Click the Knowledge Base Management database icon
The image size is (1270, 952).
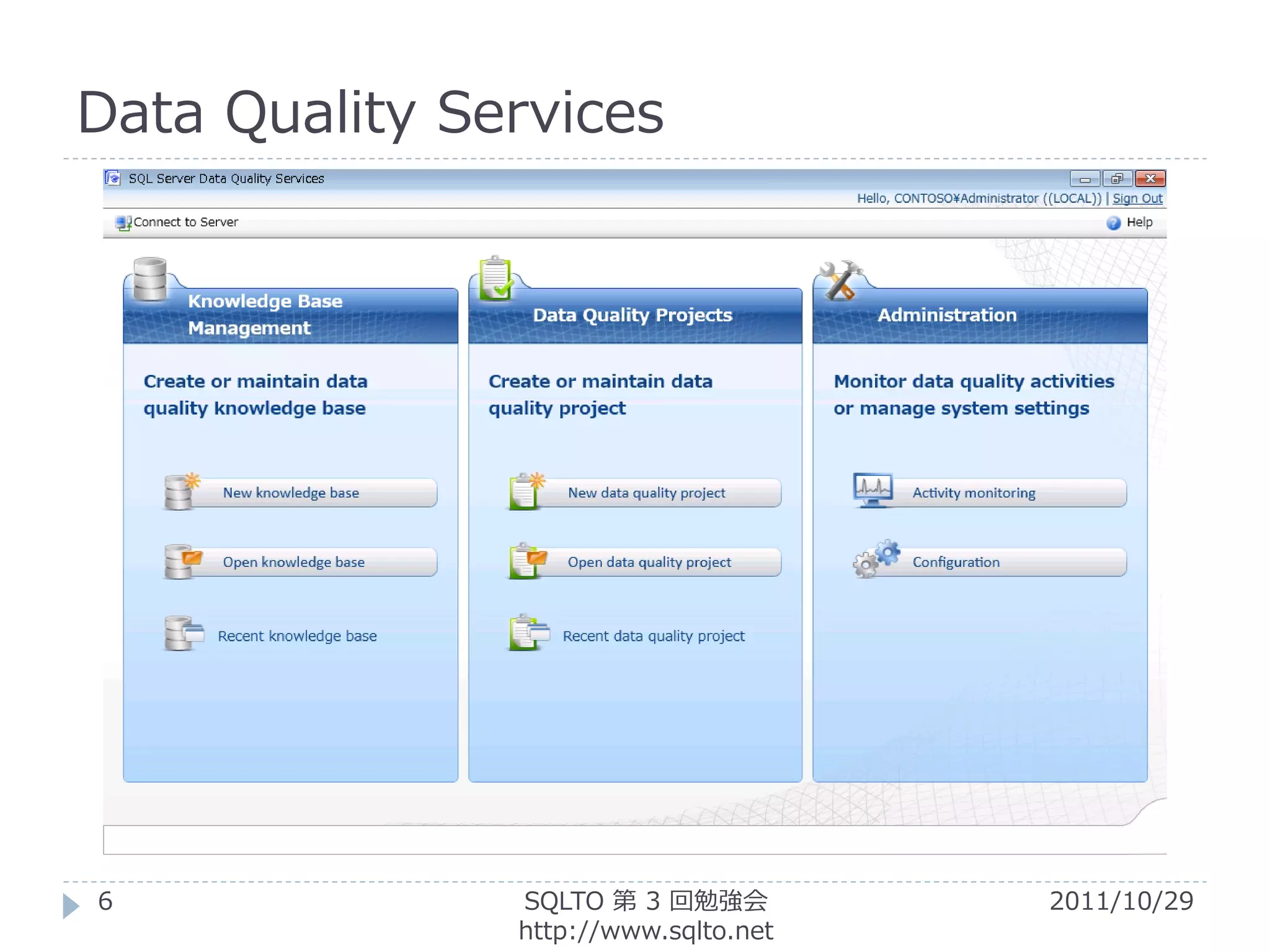150,279
